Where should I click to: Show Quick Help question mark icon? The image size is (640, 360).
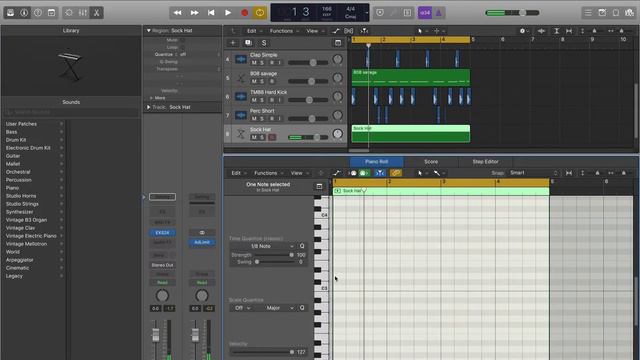pyautogui.click(x=38, y=13)
